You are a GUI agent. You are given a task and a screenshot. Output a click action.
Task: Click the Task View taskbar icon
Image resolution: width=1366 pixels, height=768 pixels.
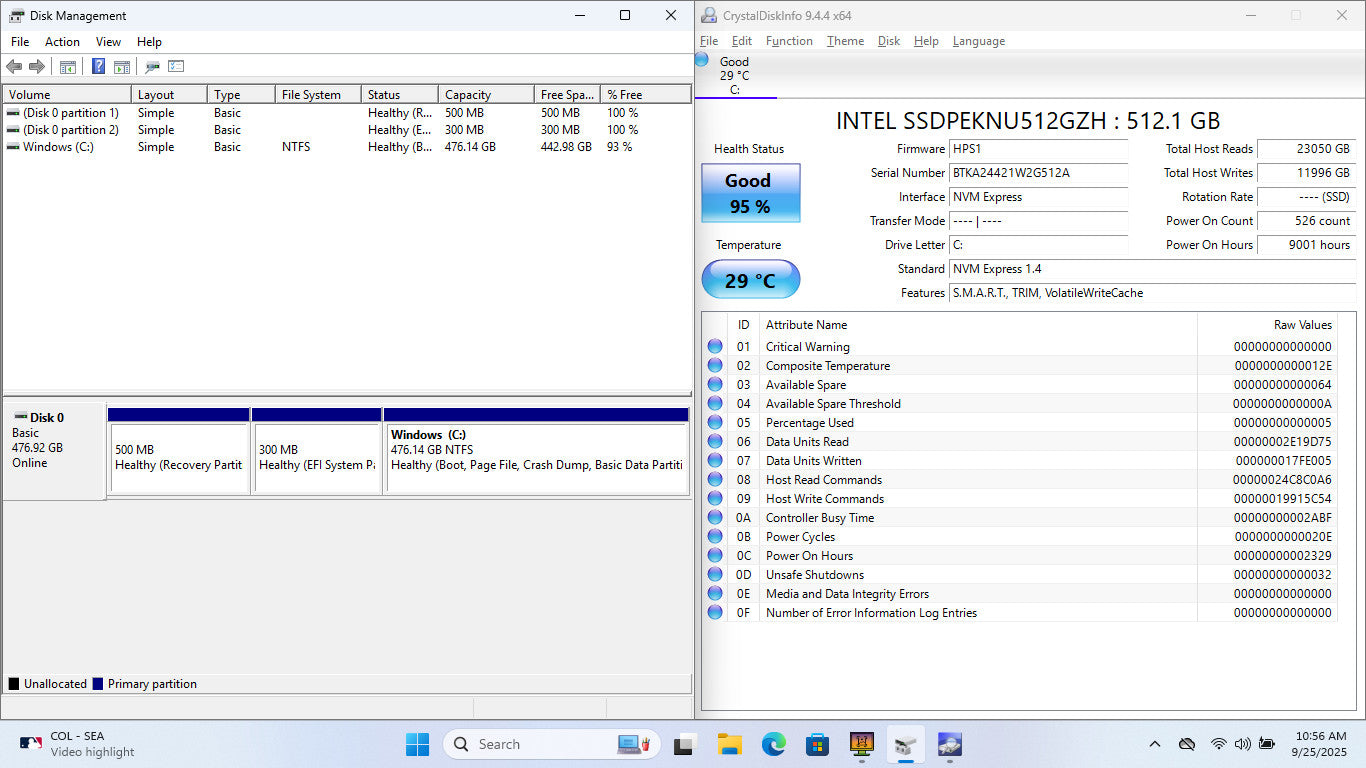(x=685, y=744)
